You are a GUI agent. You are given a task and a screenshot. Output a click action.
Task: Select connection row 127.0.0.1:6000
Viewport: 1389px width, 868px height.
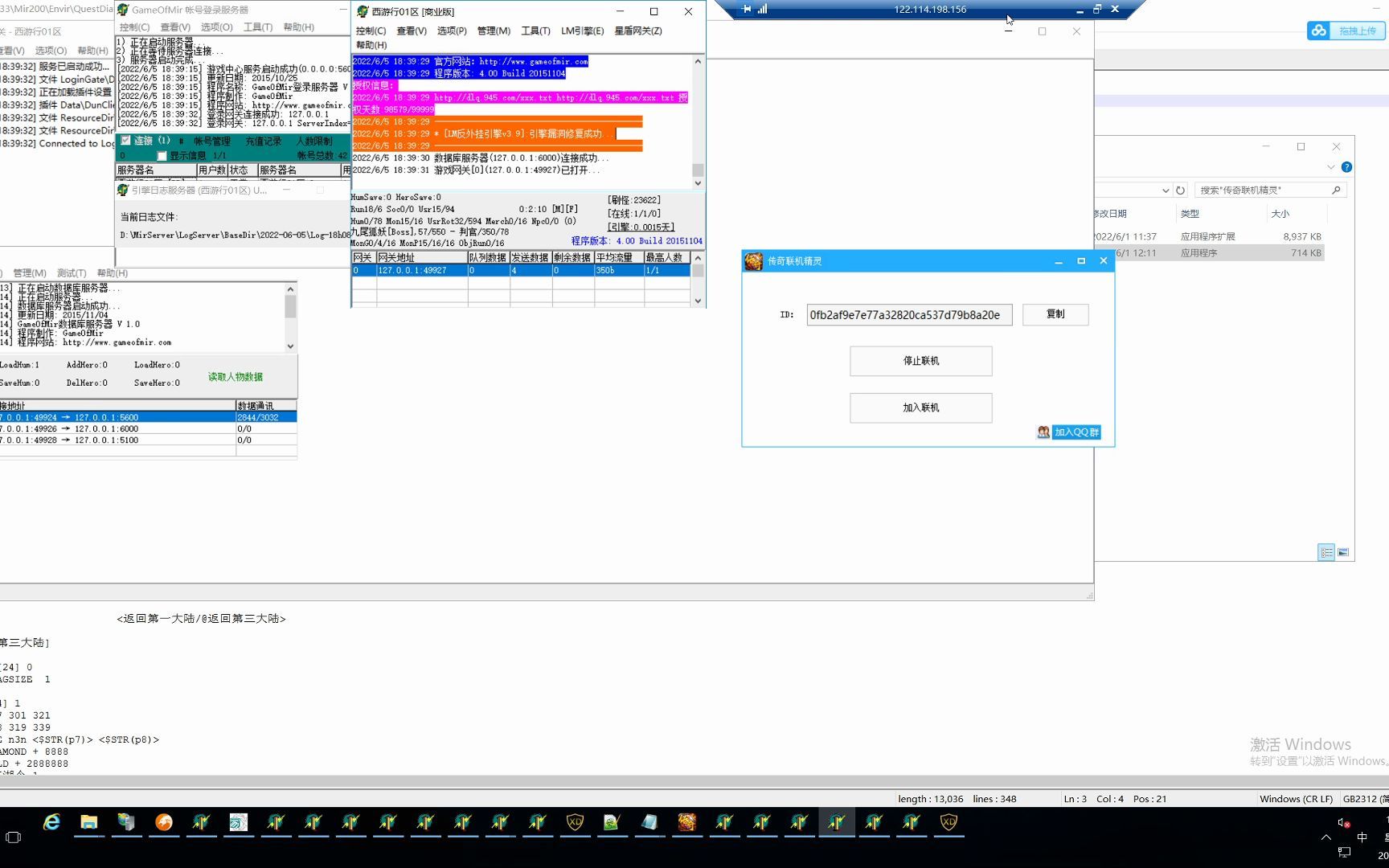(x=148, y=428)
